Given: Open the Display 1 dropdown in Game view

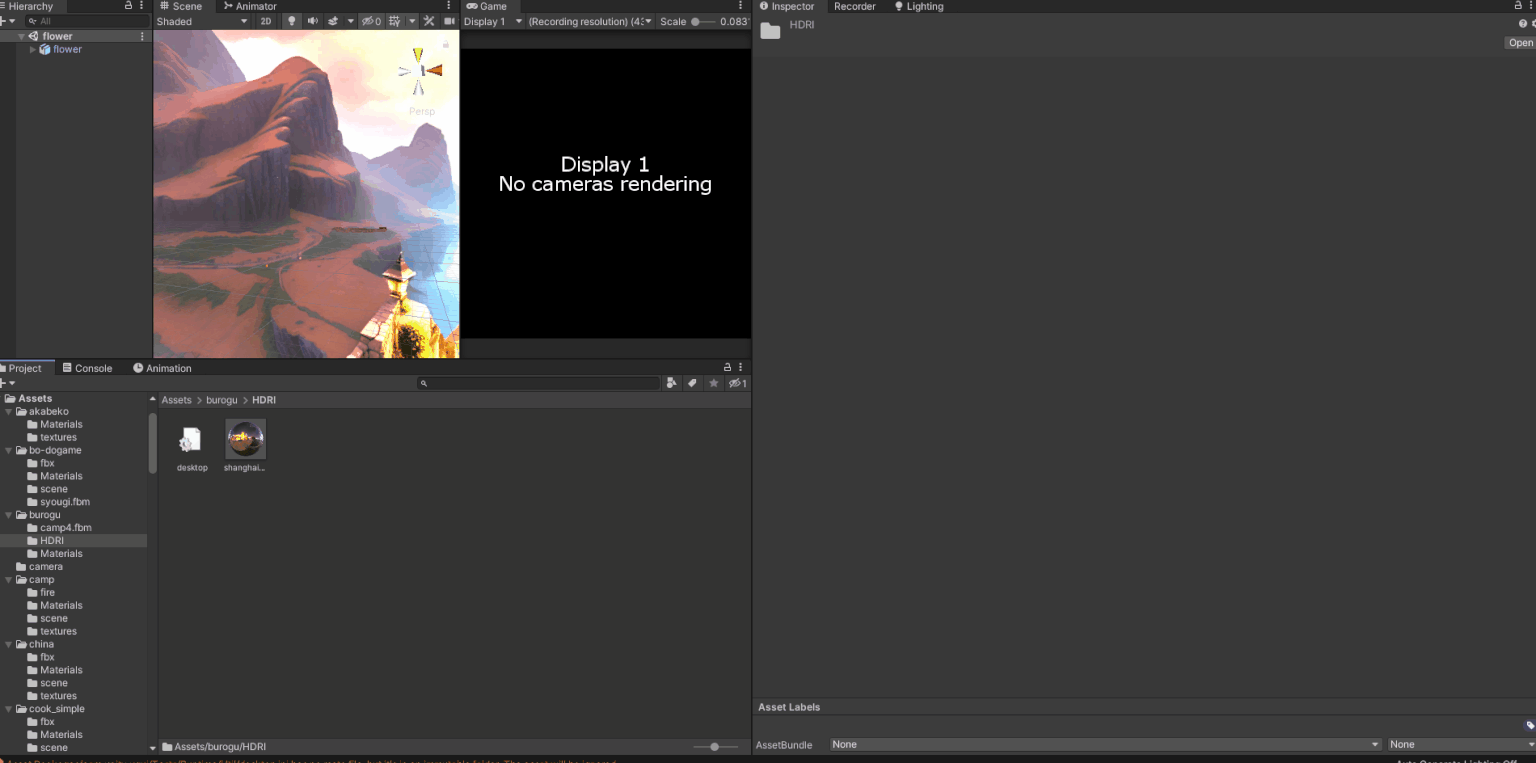Looking at the screenshot, I should [490, 21].
